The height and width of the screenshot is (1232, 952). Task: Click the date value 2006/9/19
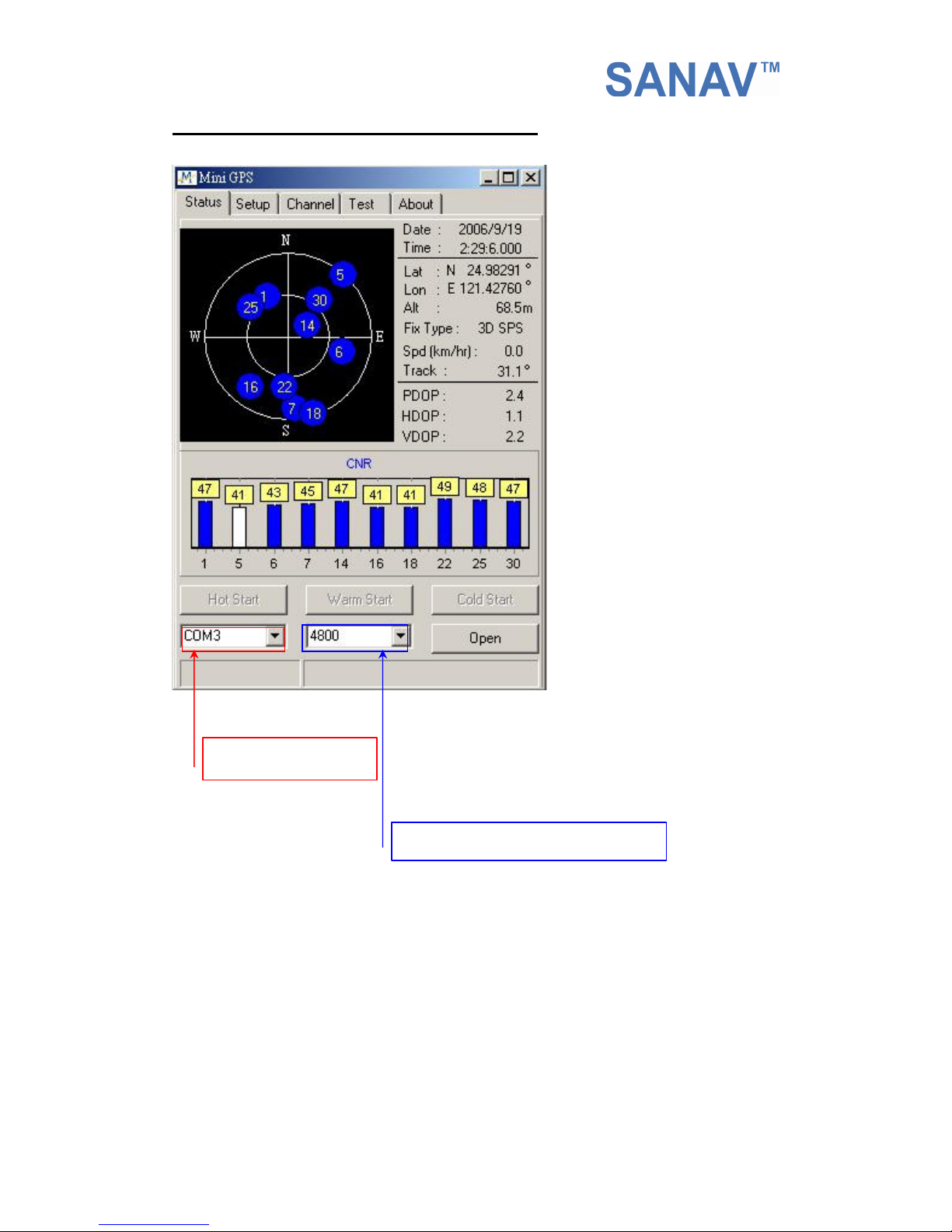(x=490, y=229)
